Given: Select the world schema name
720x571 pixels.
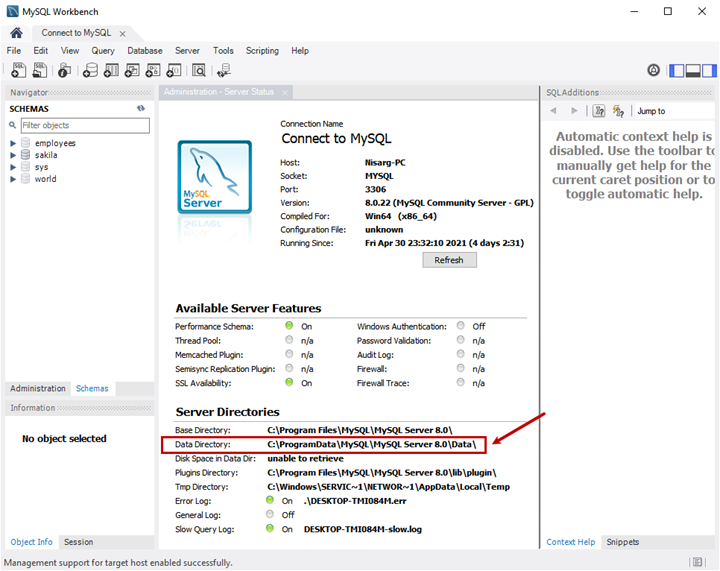Looking at the screenshot, I should pyautogui.click(x=45, y=179).
